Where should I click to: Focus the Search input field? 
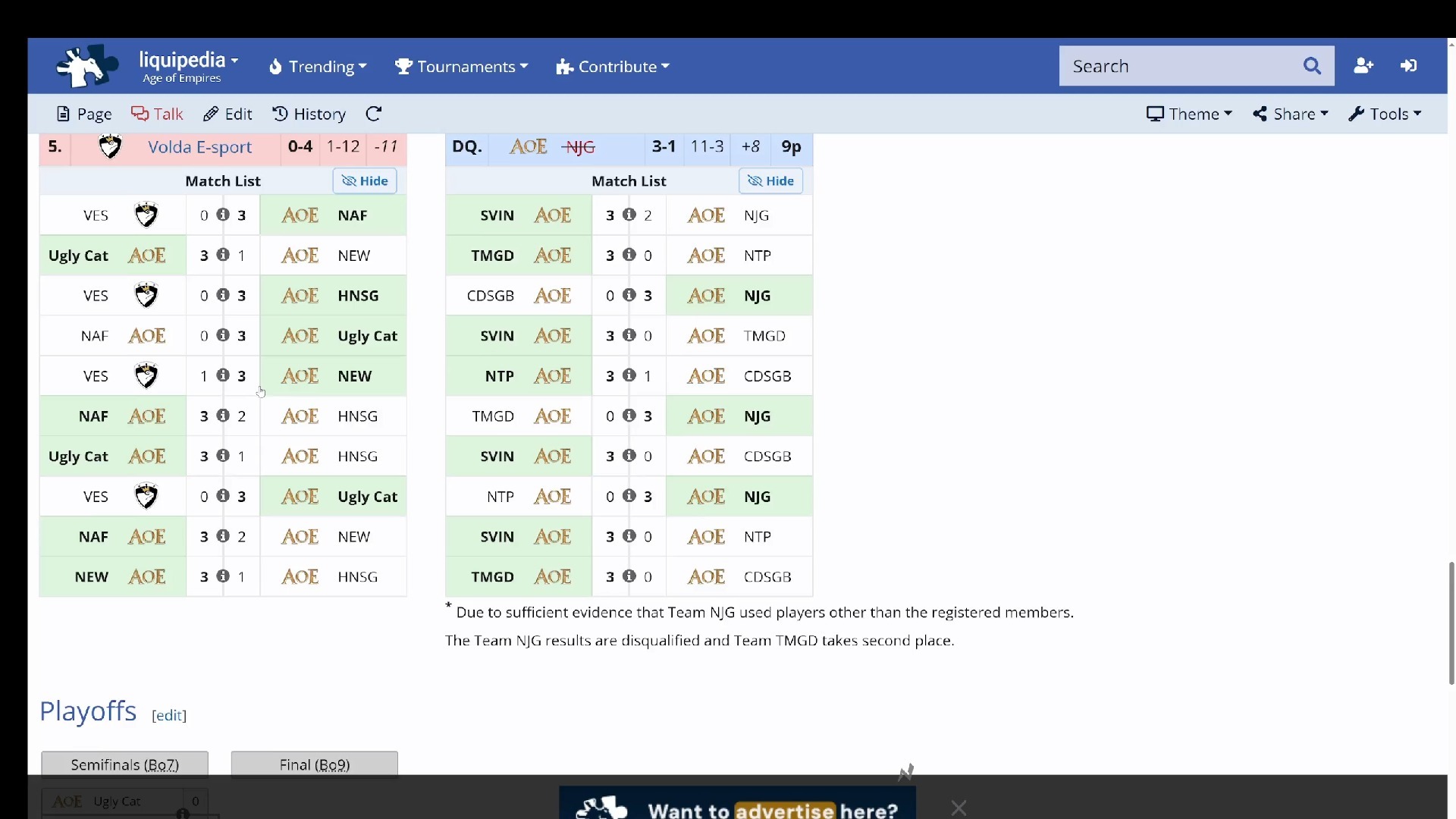click(x=1179, y=66)
